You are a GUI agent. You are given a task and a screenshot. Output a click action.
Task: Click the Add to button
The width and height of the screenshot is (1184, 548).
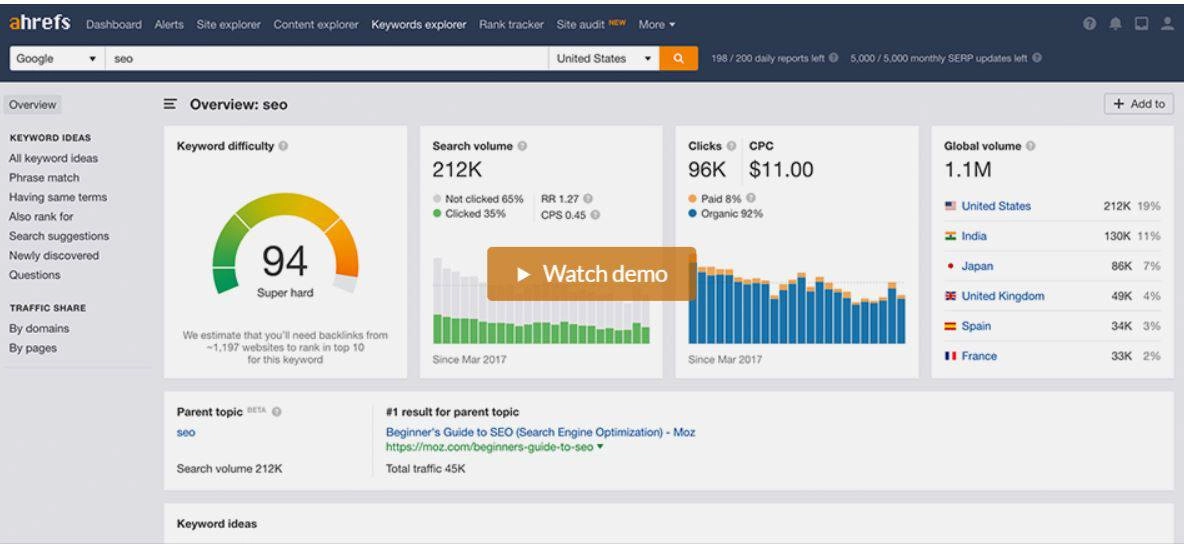(1139, 104)
